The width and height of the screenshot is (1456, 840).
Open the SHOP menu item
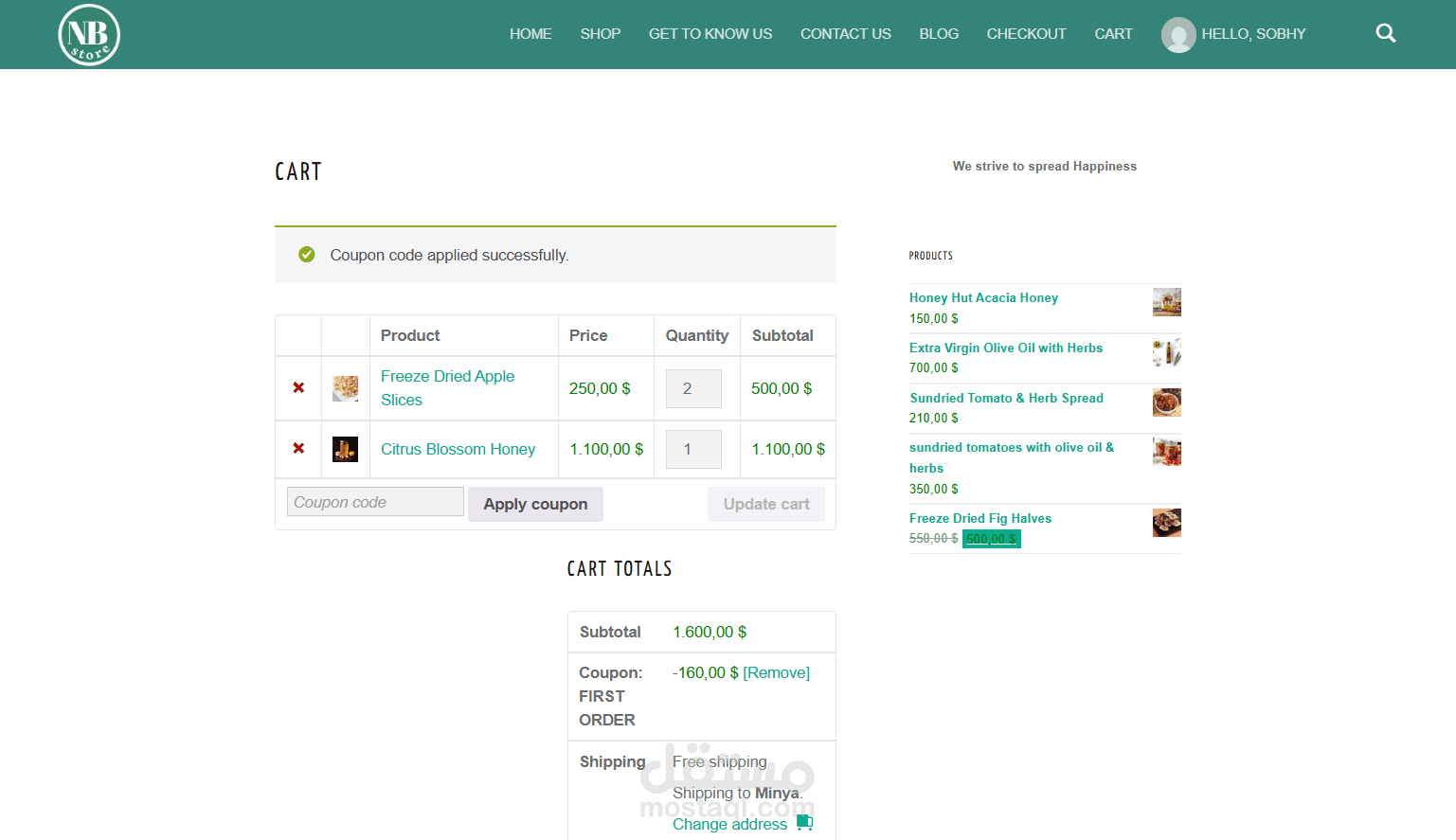pos(601,34)
